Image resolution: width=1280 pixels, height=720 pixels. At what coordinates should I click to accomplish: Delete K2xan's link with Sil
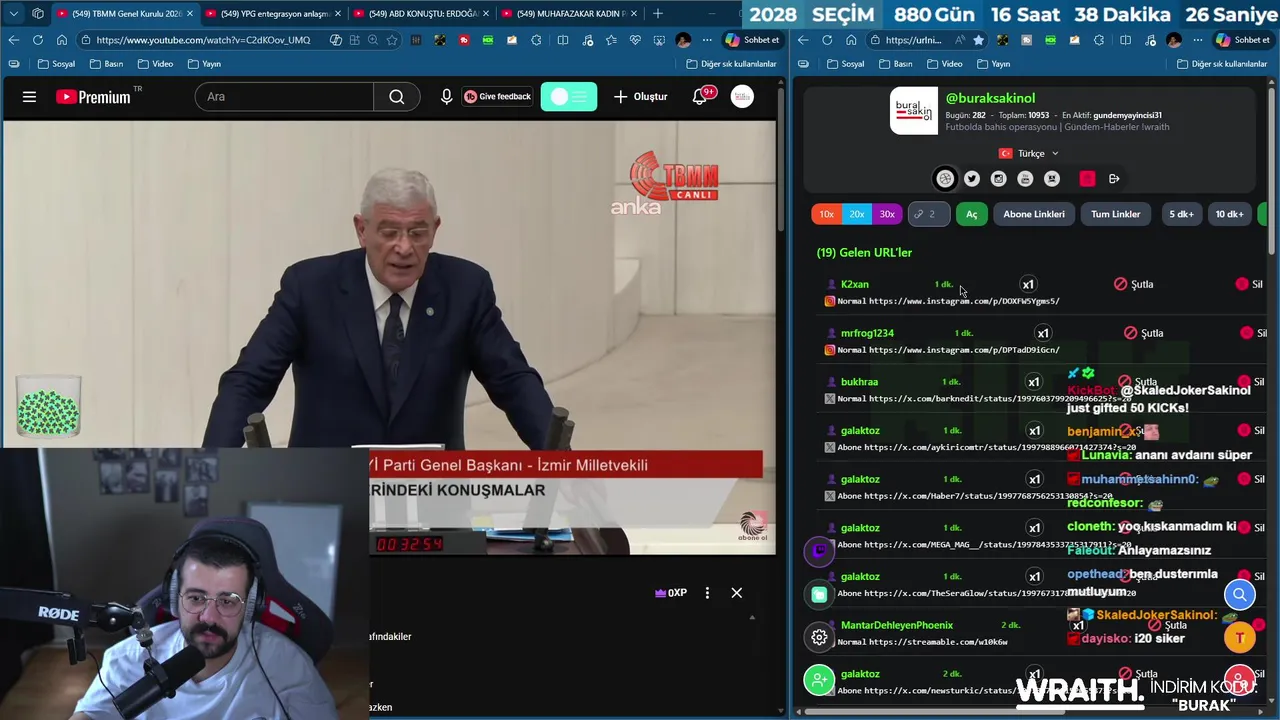click(1249, 284)
